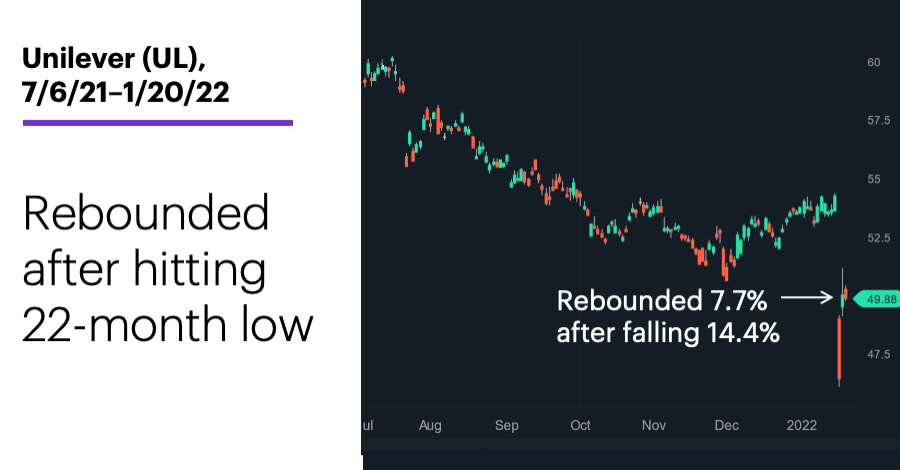
Task: Click the 49.88 current price tag
Action: pos(877,299)
